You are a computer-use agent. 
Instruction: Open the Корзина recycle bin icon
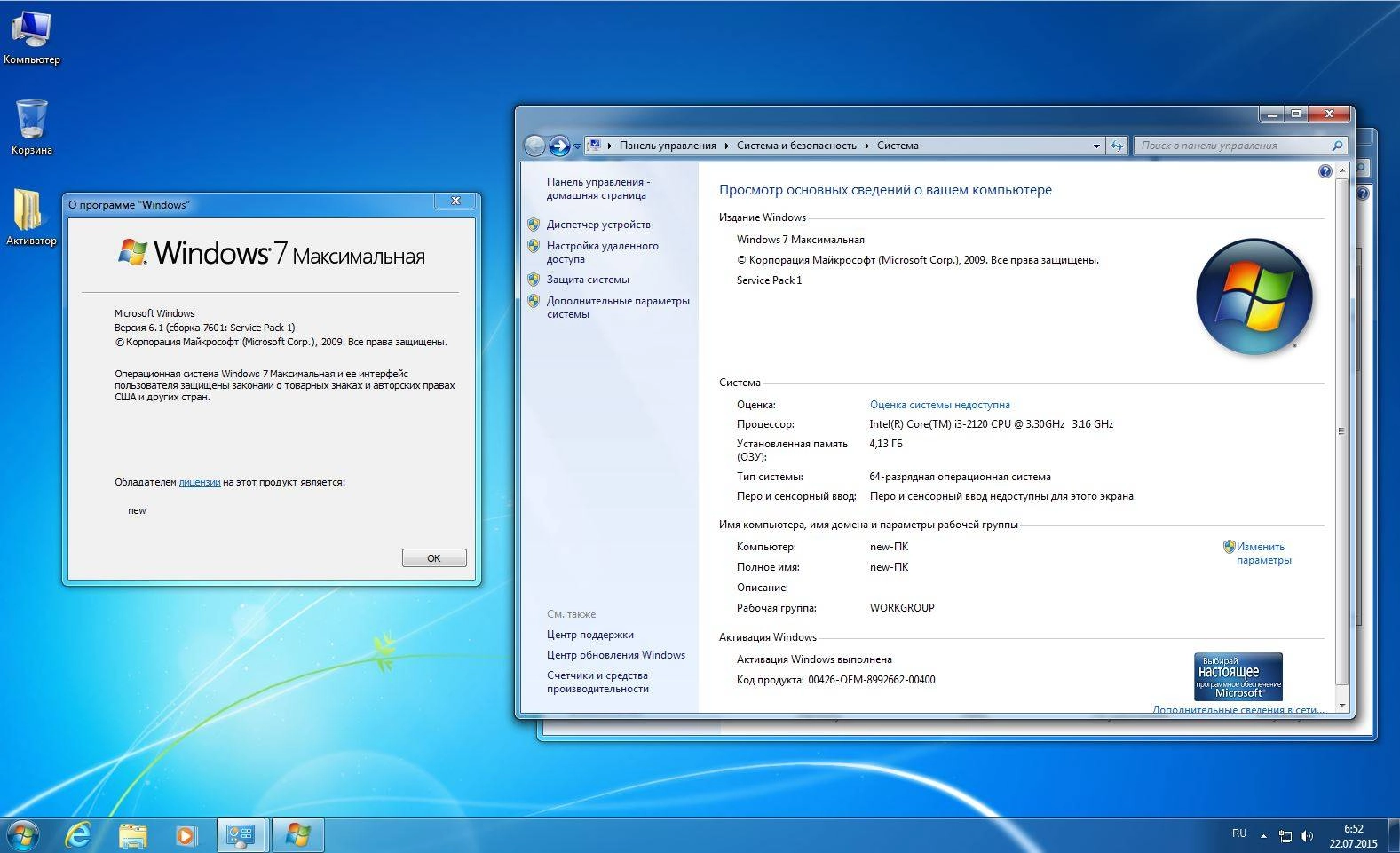pyautogui.click(x=31, y=126)
